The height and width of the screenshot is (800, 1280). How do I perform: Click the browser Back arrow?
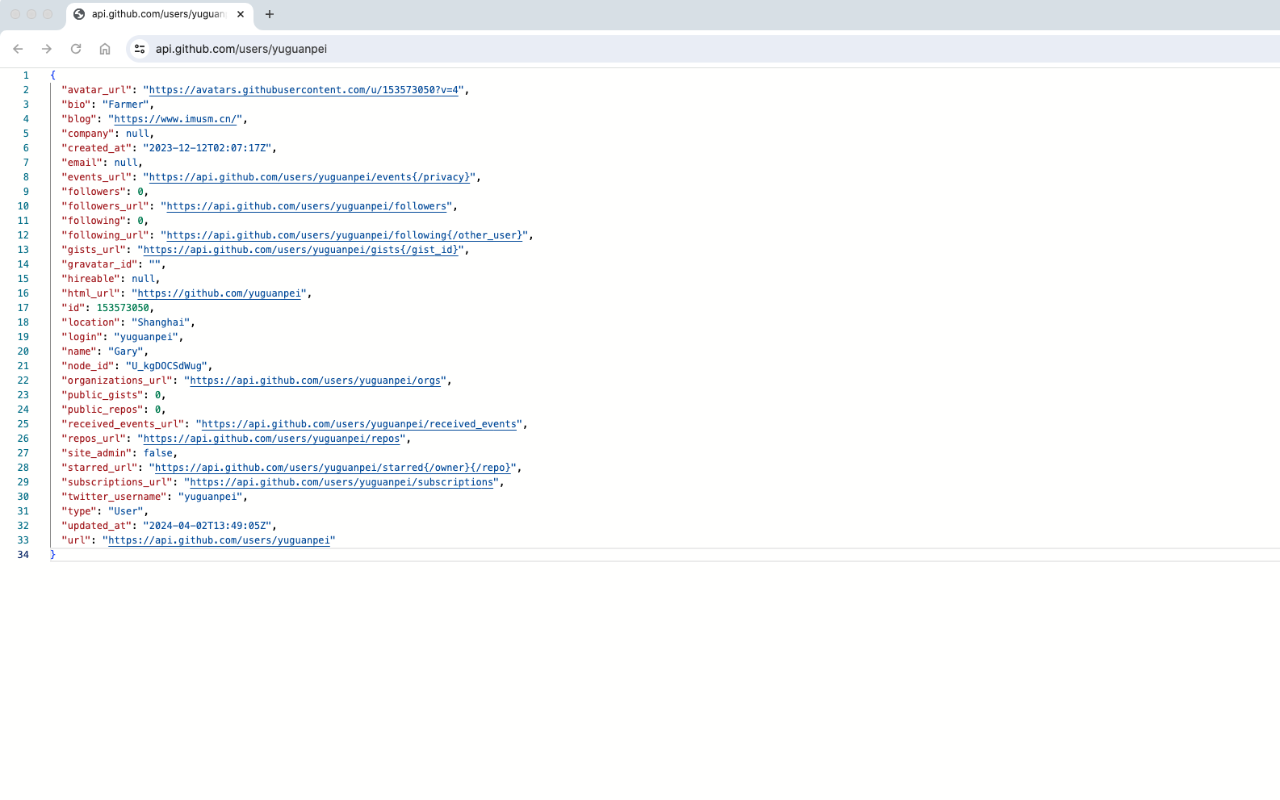coord(18,49)
